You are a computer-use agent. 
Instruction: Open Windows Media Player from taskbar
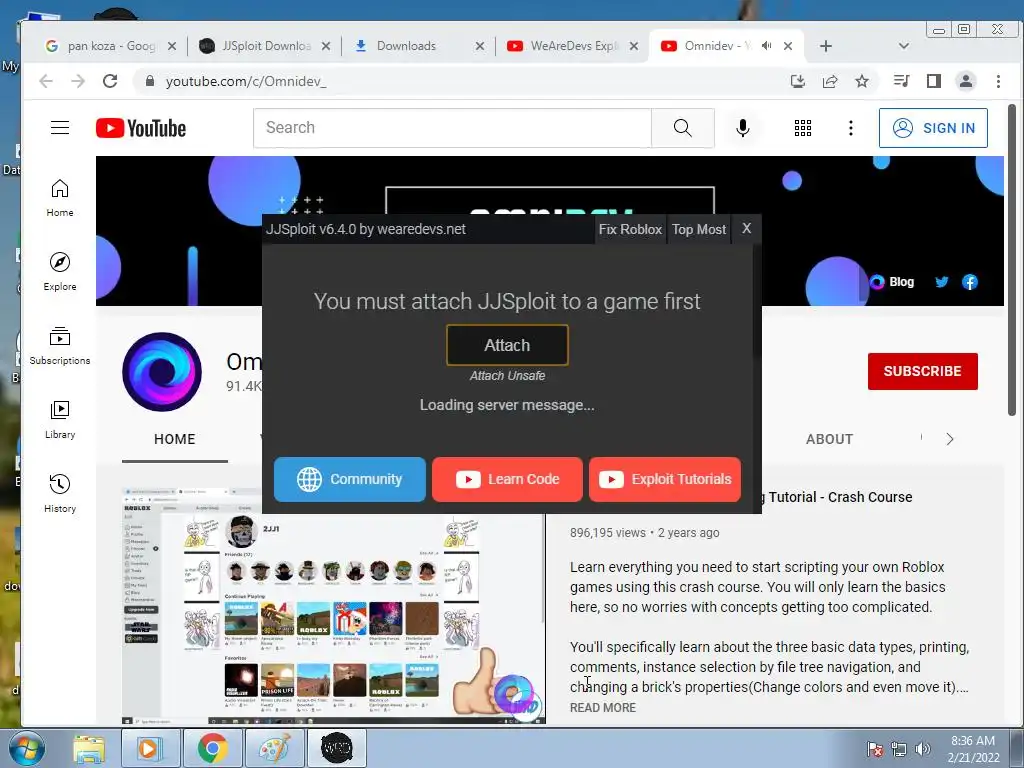coord(150,748)
